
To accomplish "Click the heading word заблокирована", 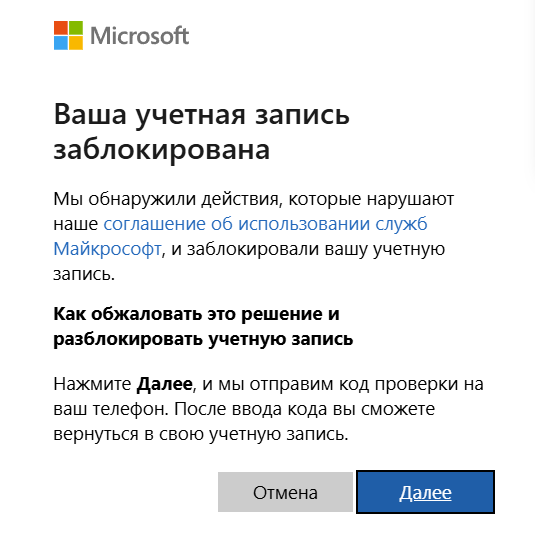I will pyautogui.click(x=162, y=149).
